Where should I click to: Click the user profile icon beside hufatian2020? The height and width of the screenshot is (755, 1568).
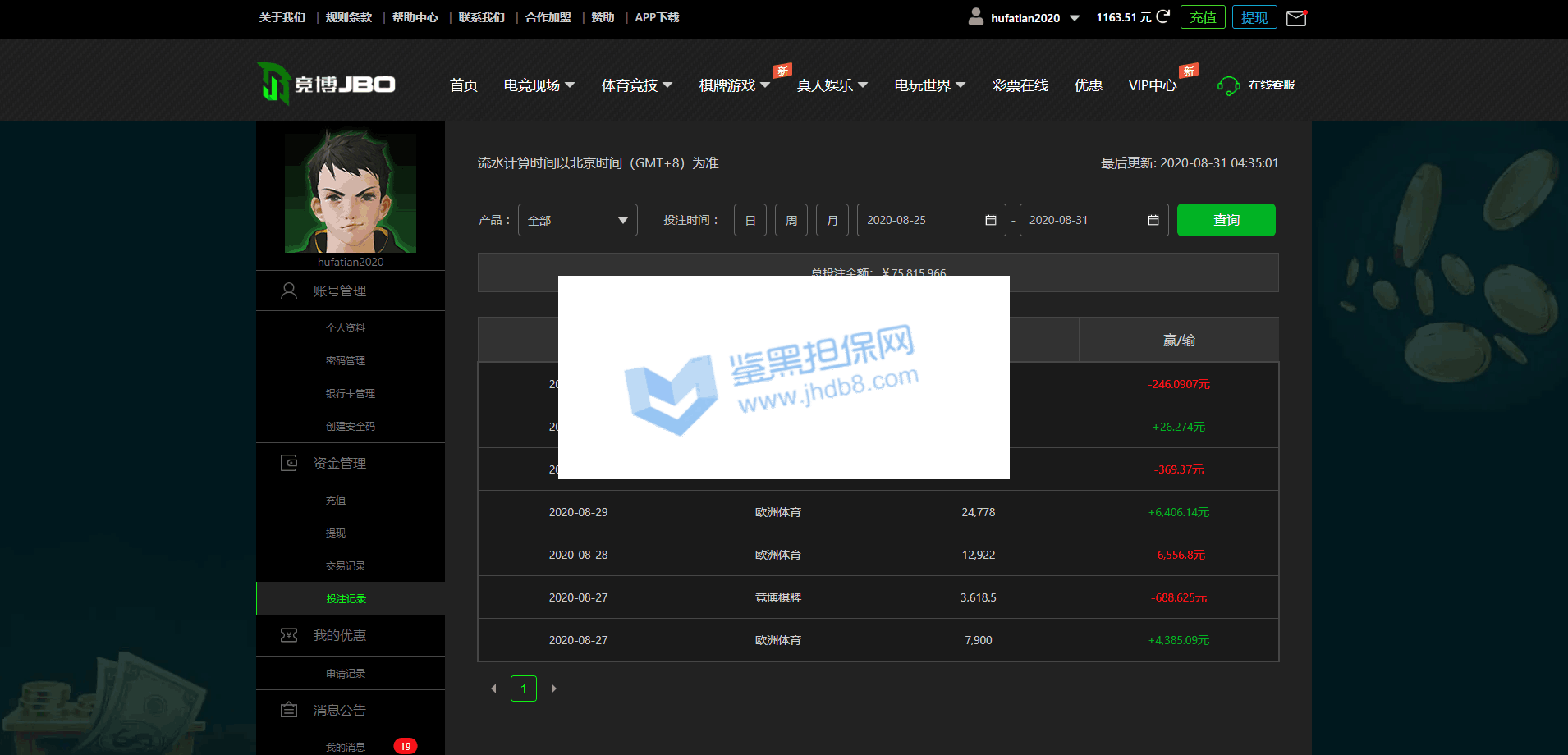975,16
